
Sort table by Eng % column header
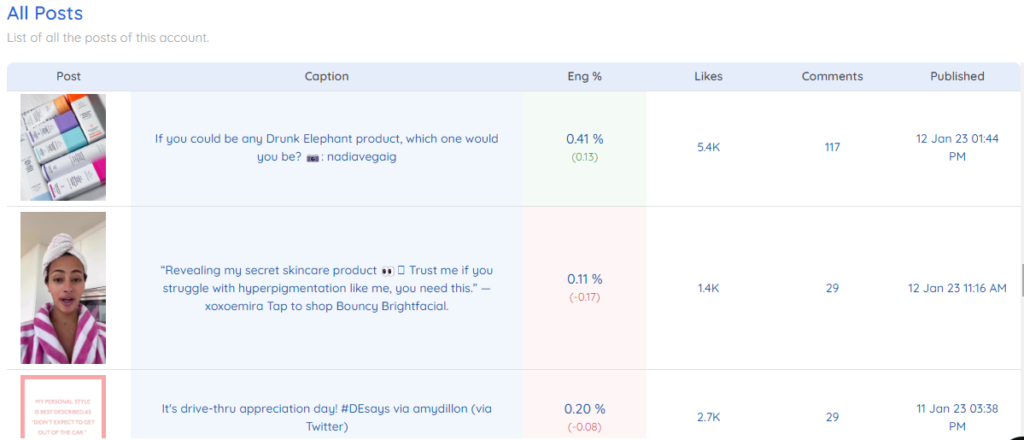coord(584,76)
